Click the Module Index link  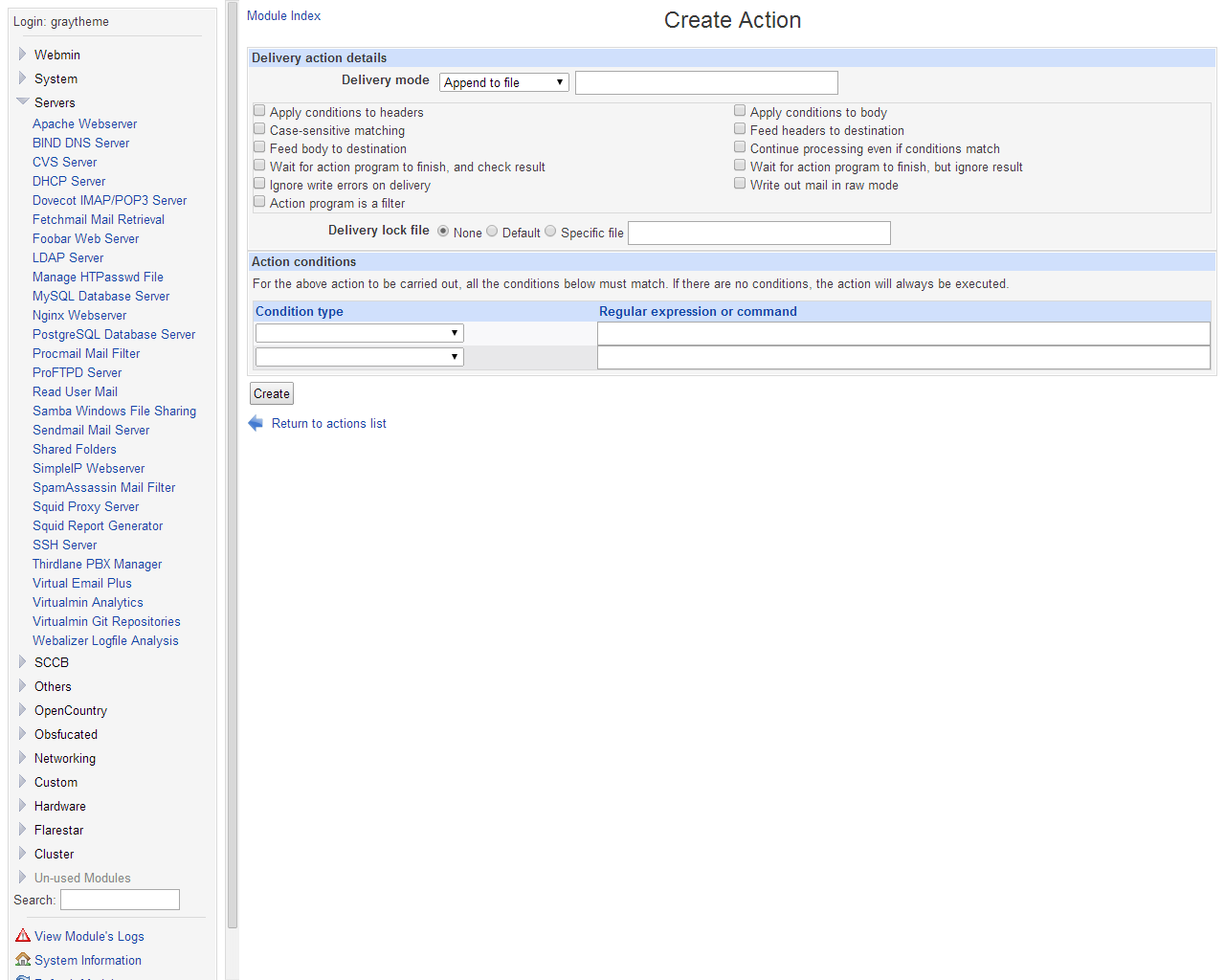pyautogui.click(x=283, y=15)
